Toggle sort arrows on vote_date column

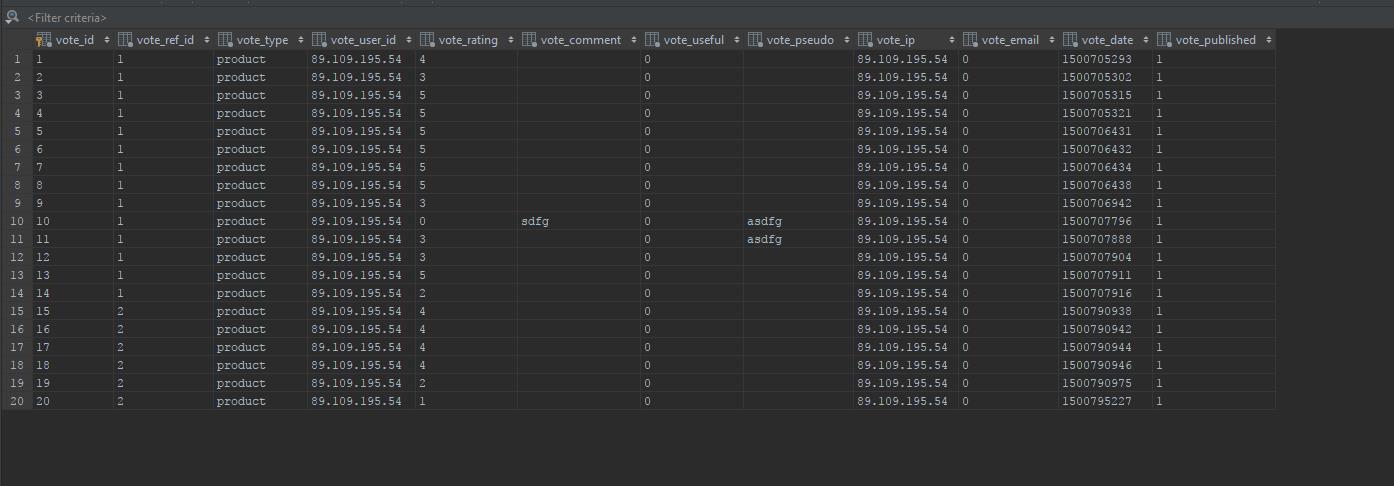pyautogui.click(x=1146, y=40)
